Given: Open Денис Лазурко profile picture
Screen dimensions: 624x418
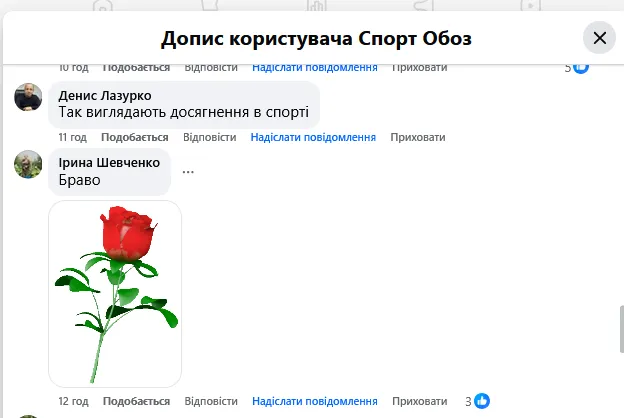Looking at the screenshot, I should click(28, 97).
